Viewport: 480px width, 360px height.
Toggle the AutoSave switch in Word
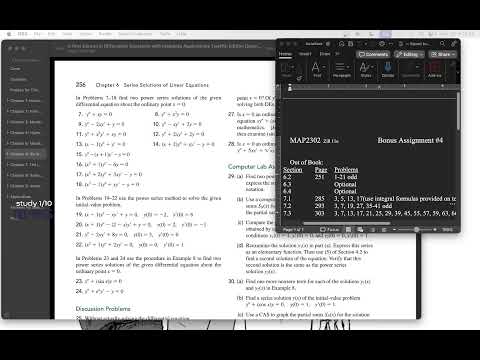(x=327, y=44)
